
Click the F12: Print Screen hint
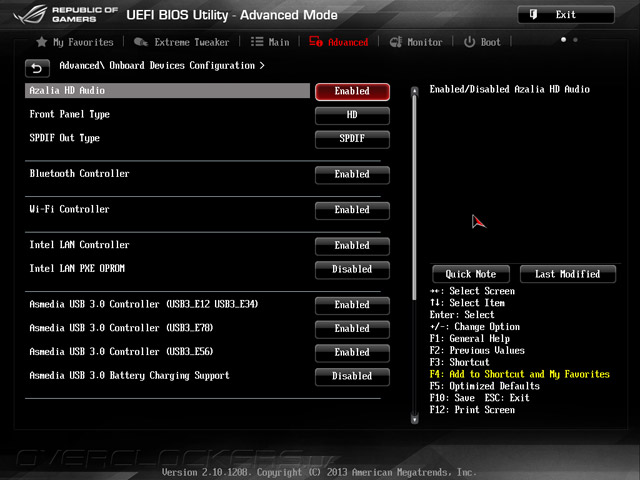[x=472, y=410]
